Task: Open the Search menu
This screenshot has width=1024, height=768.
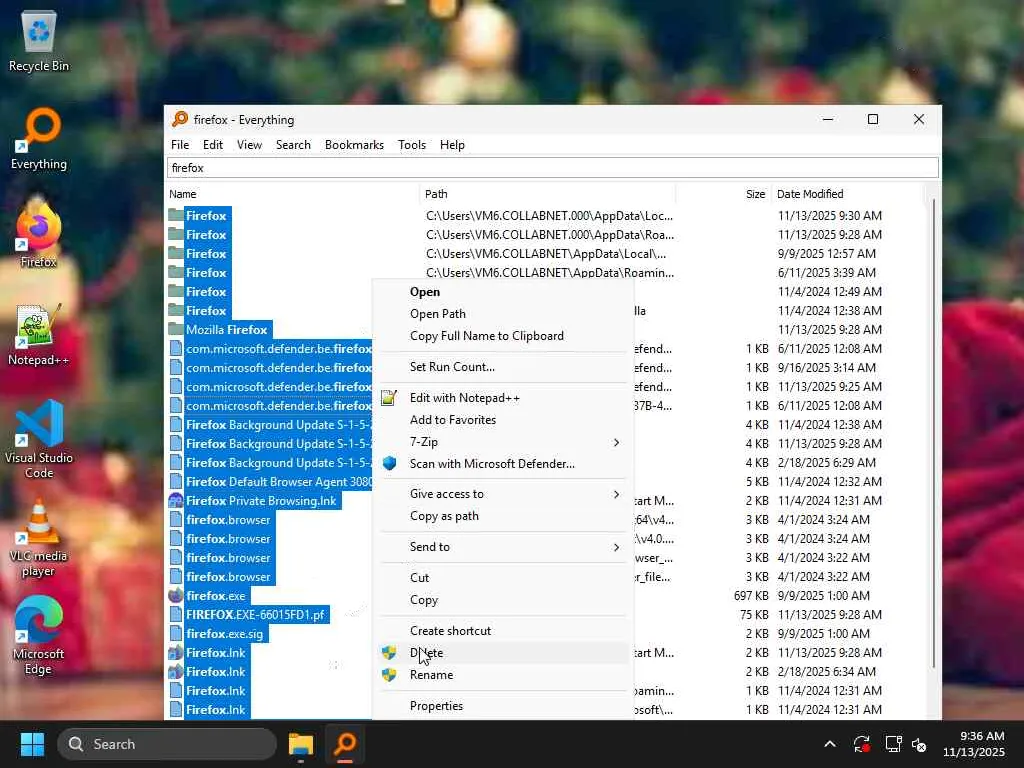Action: coord(293,145)
